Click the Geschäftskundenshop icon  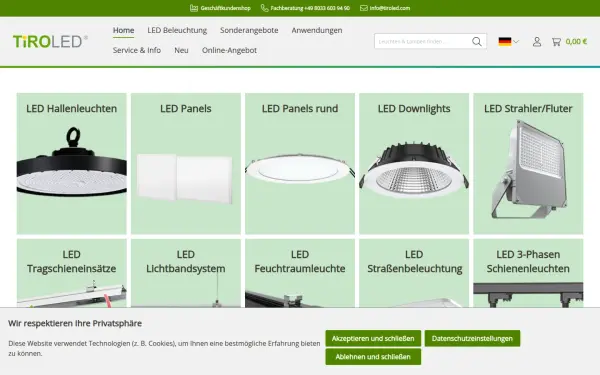(194, 8)
